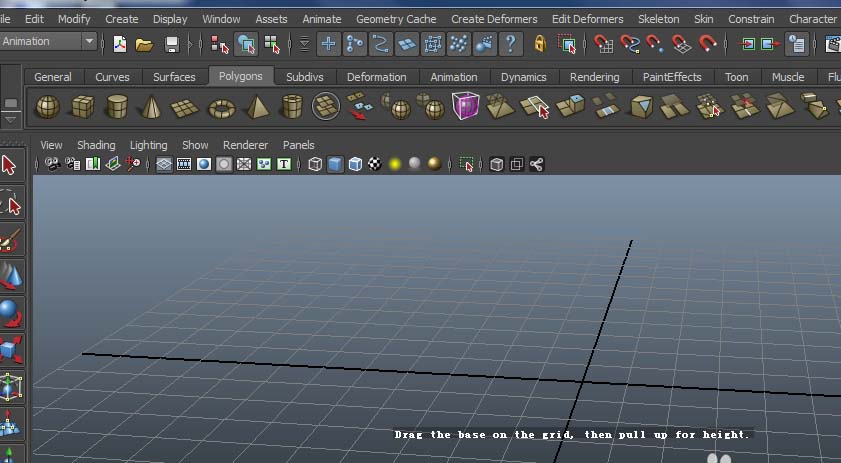Image resolution: width=841 pixels, height=463 pixels.
Task: Toggle smooth shade all blue cube button
Action: click(x=335, y=164)
